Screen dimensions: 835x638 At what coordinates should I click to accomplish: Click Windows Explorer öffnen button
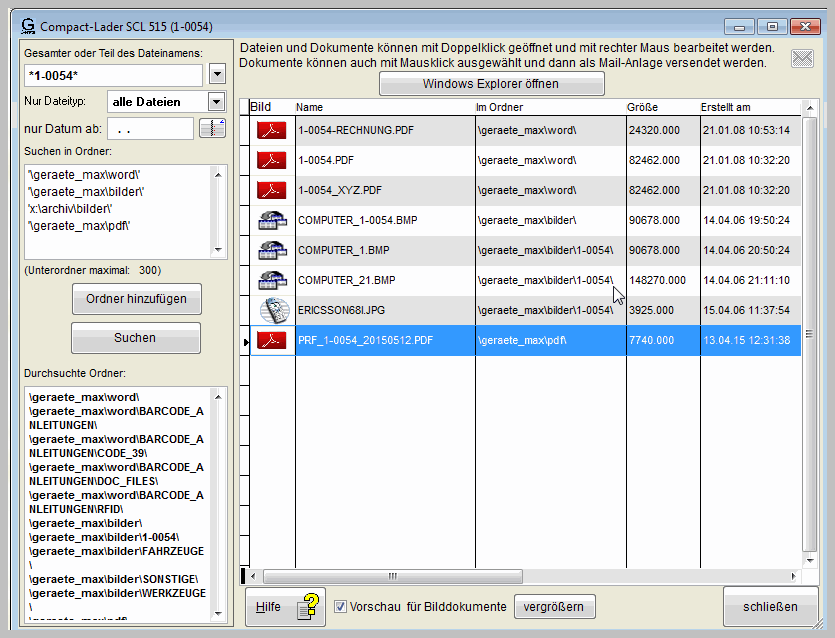[x=491, y=84]
